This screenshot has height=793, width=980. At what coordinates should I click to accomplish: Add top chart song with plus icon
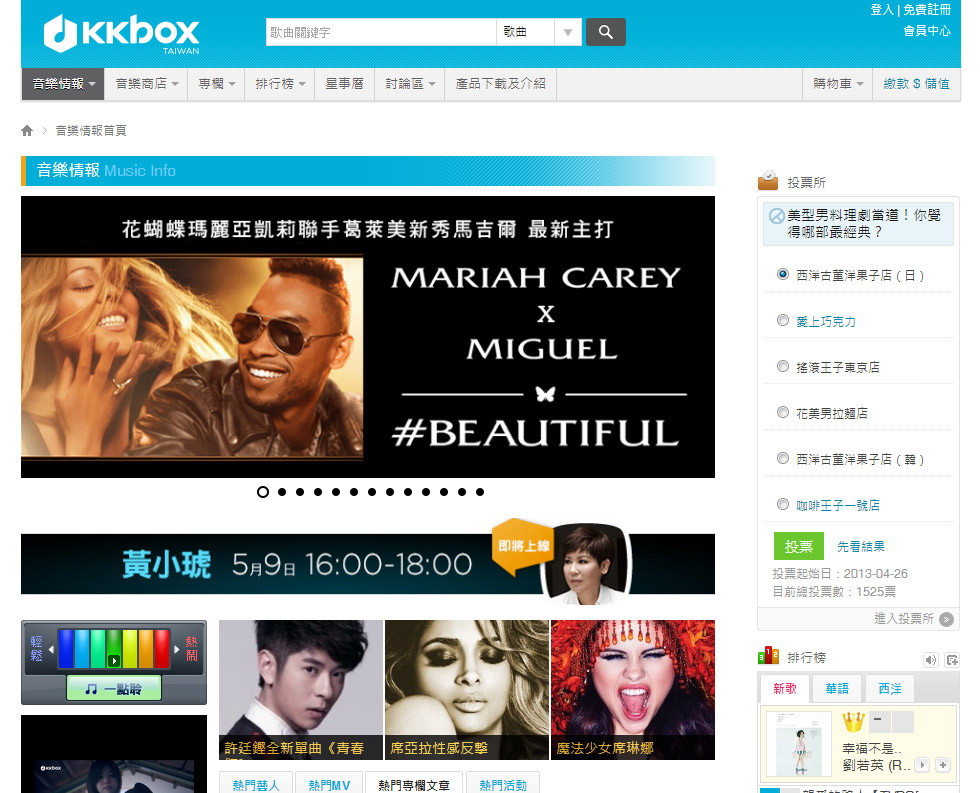tap(943, 765)
